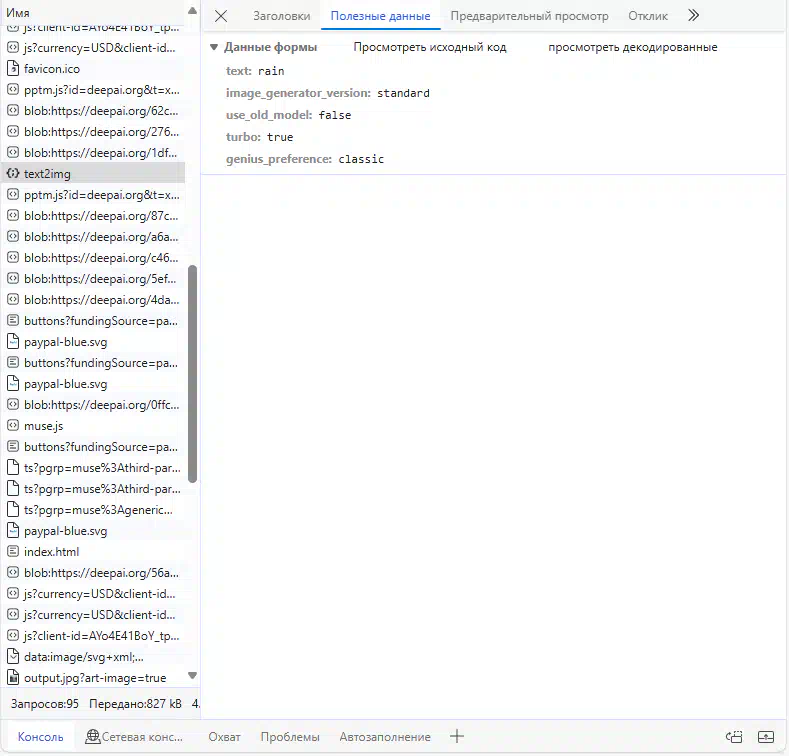Viewport: 789px width, 756px height.
Task: Show more tabs via double chevron
Action: 693,16
